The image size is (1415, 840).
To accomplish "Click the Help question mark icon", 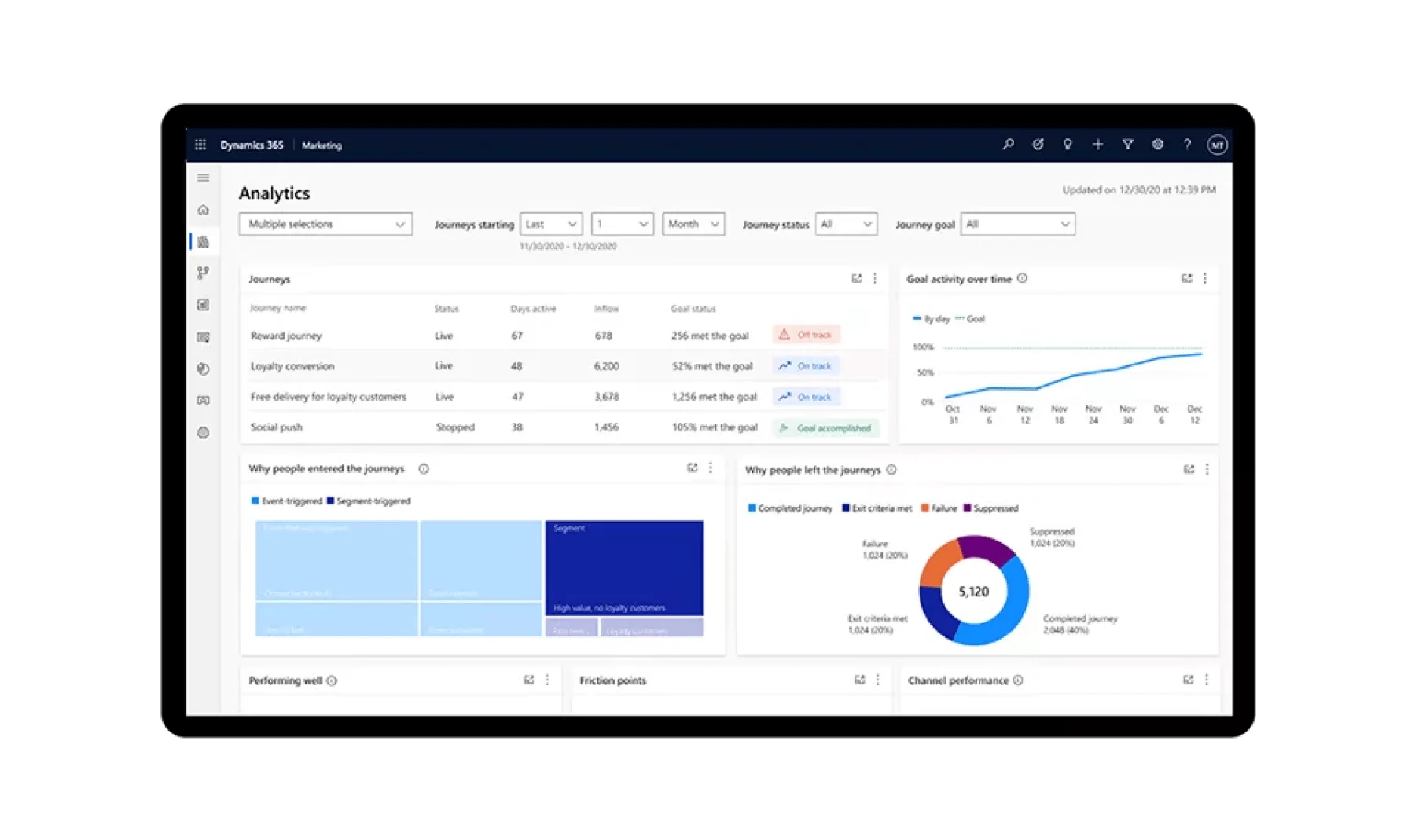I will coord(1188,145).
